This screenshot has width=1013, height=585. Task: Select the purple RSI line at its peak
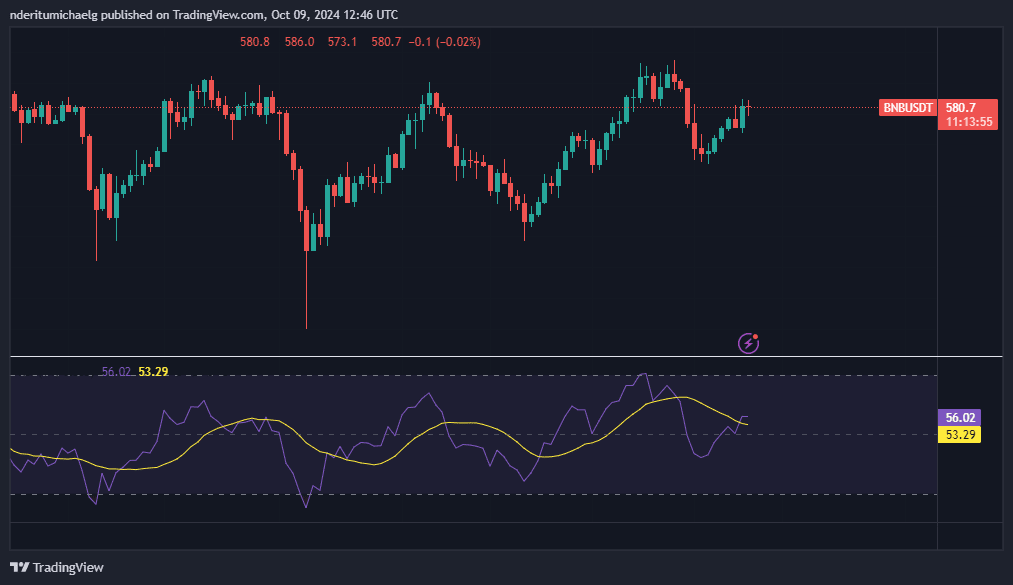(643, 375)
